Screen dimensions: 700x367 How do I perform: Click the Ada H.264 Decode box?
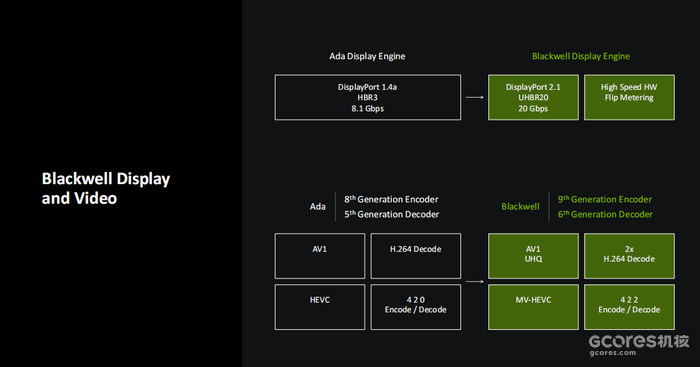[x=416, y=256]
